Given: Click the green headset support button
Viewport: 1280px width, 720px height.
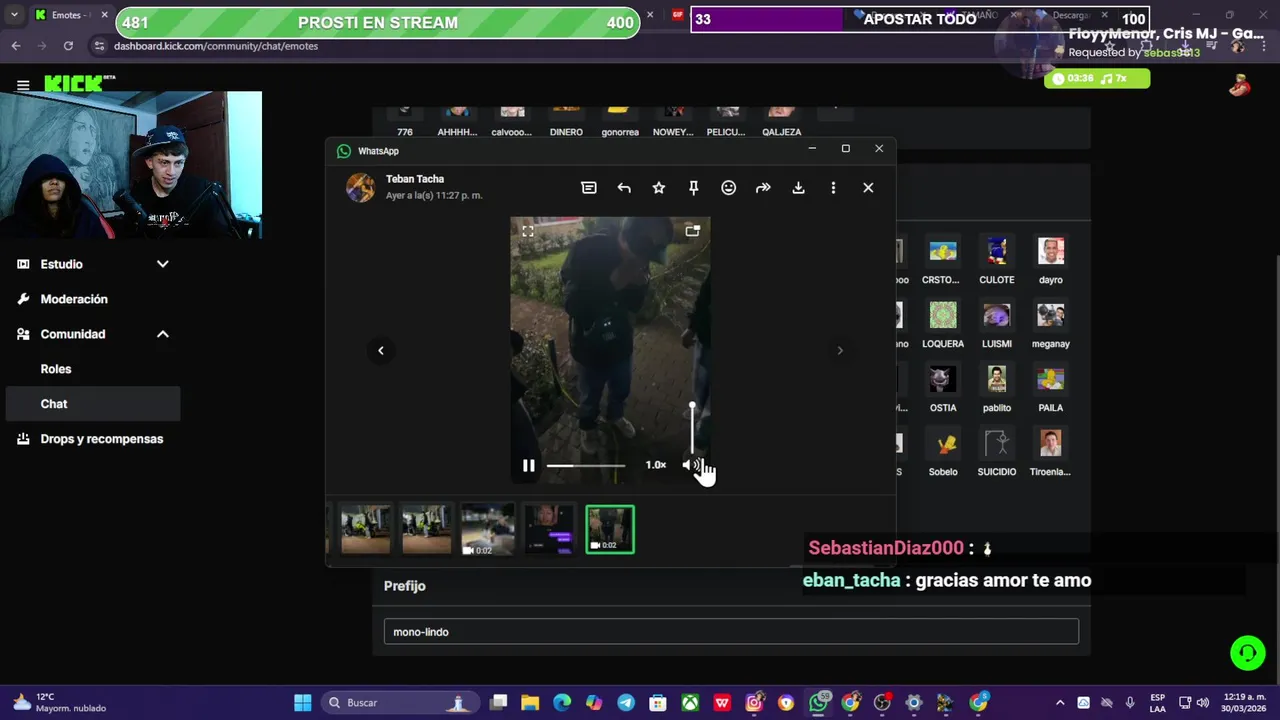Looking at the screenshot, I should [x=1248, y=653].
